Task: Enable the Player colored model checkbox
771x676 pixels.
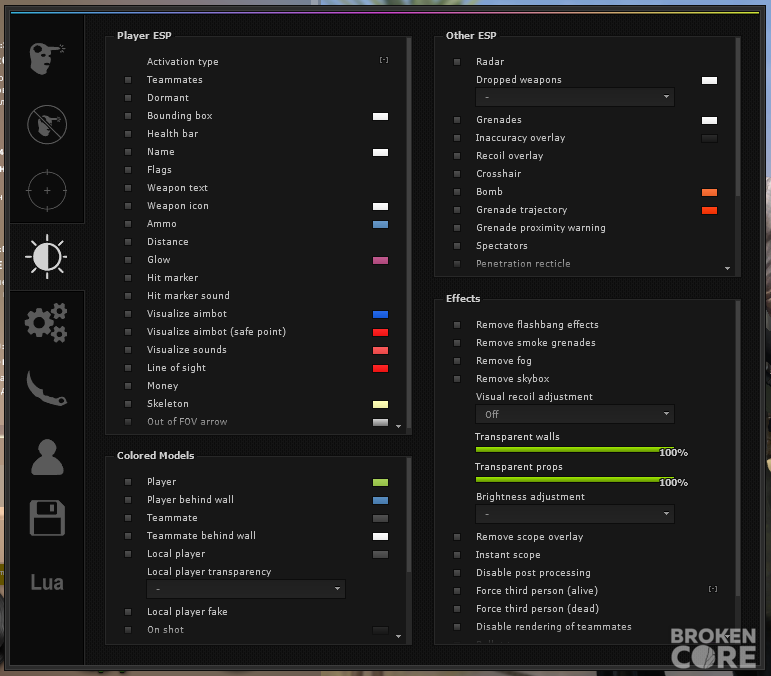Action: coord(128,482)
